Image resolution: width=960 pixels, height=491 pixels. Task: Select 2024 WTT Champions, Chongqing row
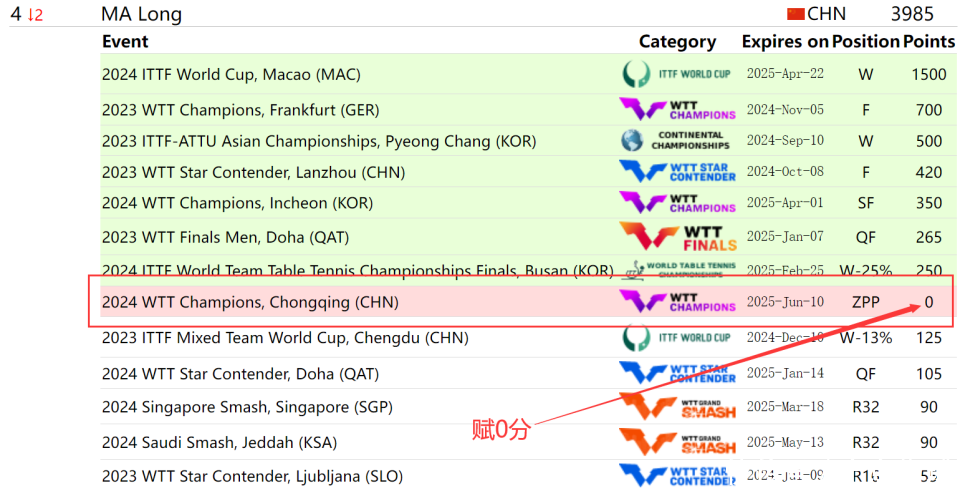coord(250,302)
